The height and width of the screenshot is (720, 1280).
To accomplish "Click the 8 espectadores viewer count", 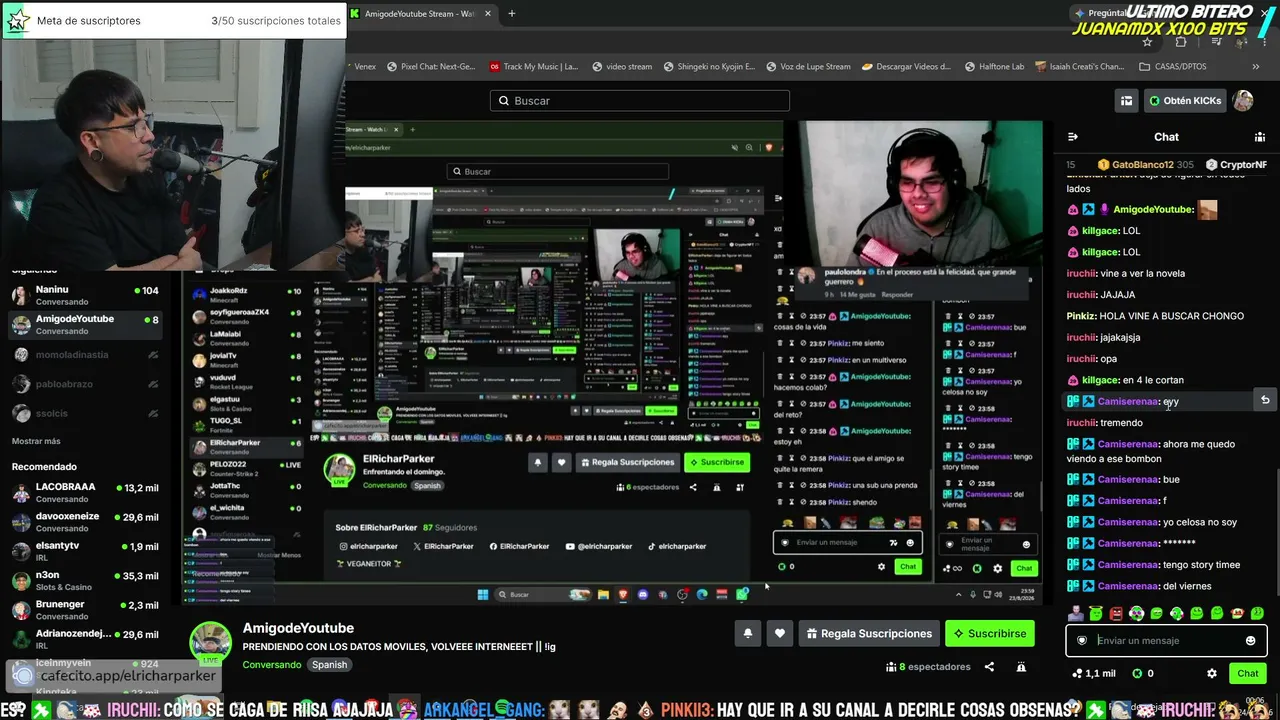I will (928, 667).
